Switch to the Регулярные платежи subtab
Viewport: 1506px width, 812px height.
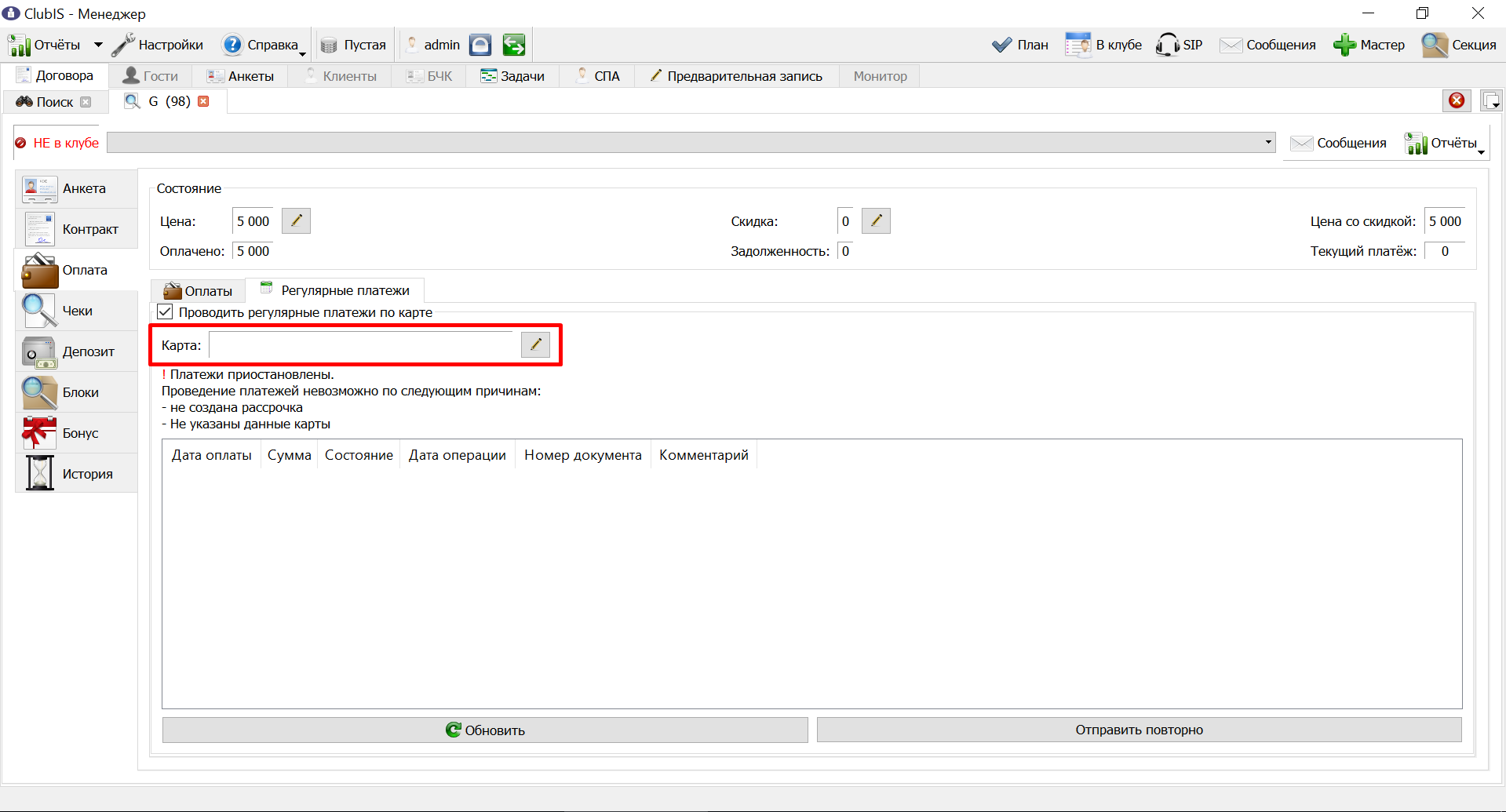(x=335, y=290)
